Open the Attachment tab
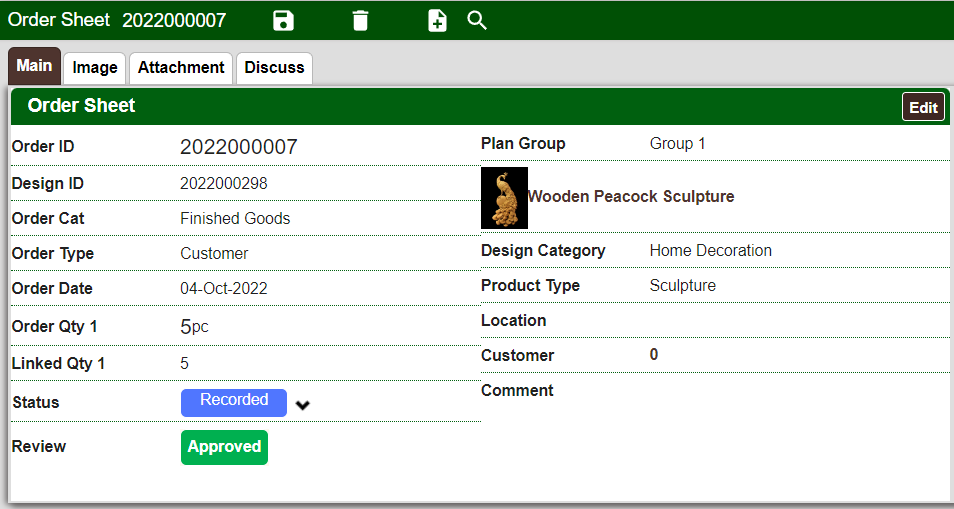The image size is (954, 509). [181, 68]
